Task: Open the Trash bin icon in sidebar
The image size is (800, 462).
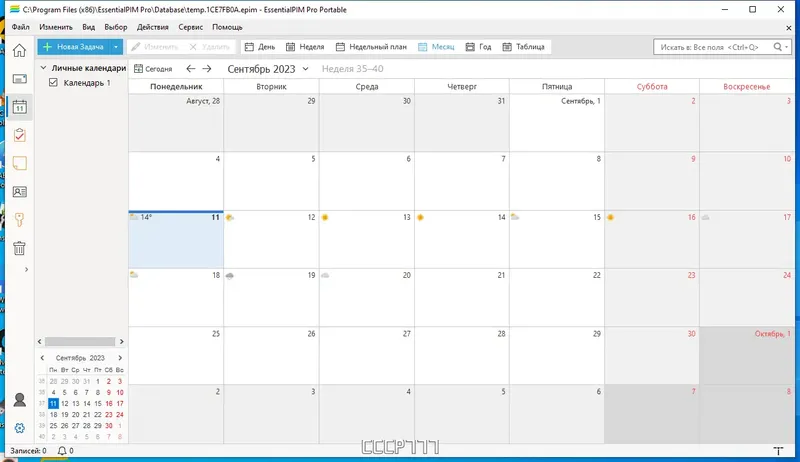Action: [19, 248]
